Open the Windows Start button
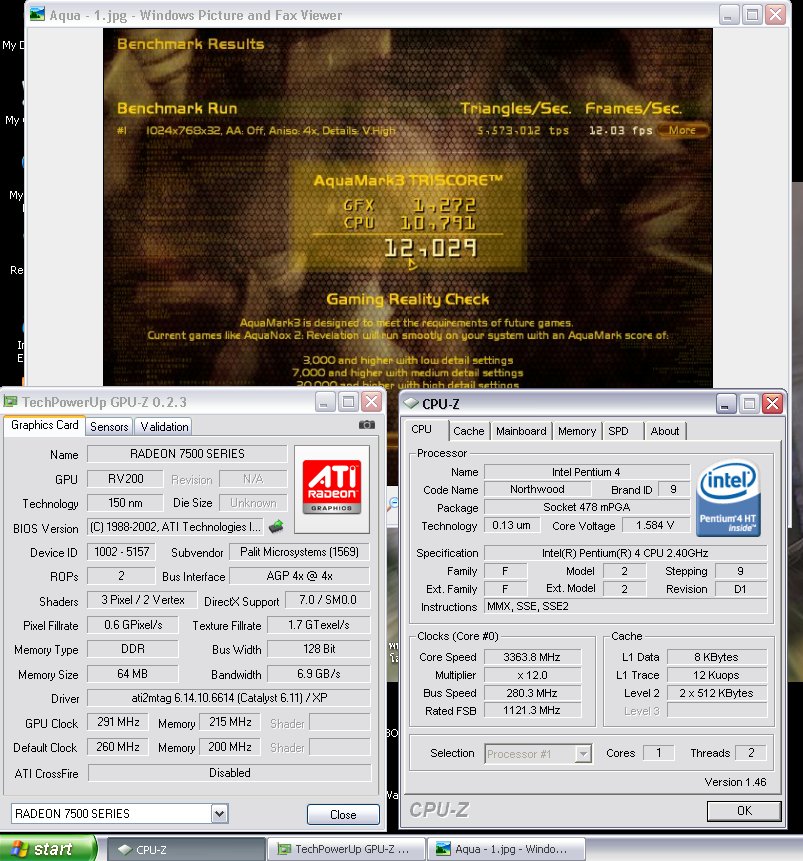The width and height of the screenshot is (803, 861). pos(48,849)
